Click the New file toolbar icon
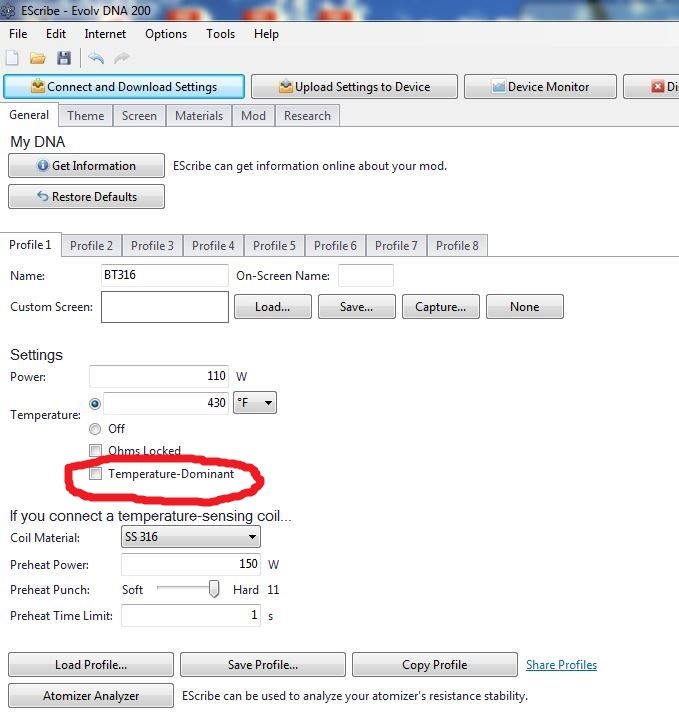 [x=13, y=59]
